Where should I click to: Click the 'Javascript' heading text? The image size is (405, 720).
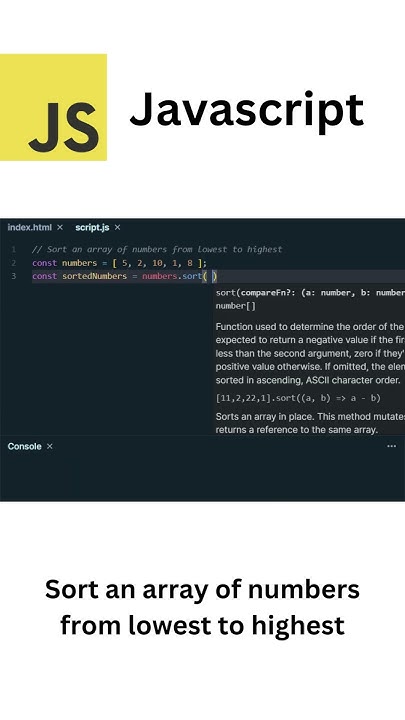click(x=247, y=111)
